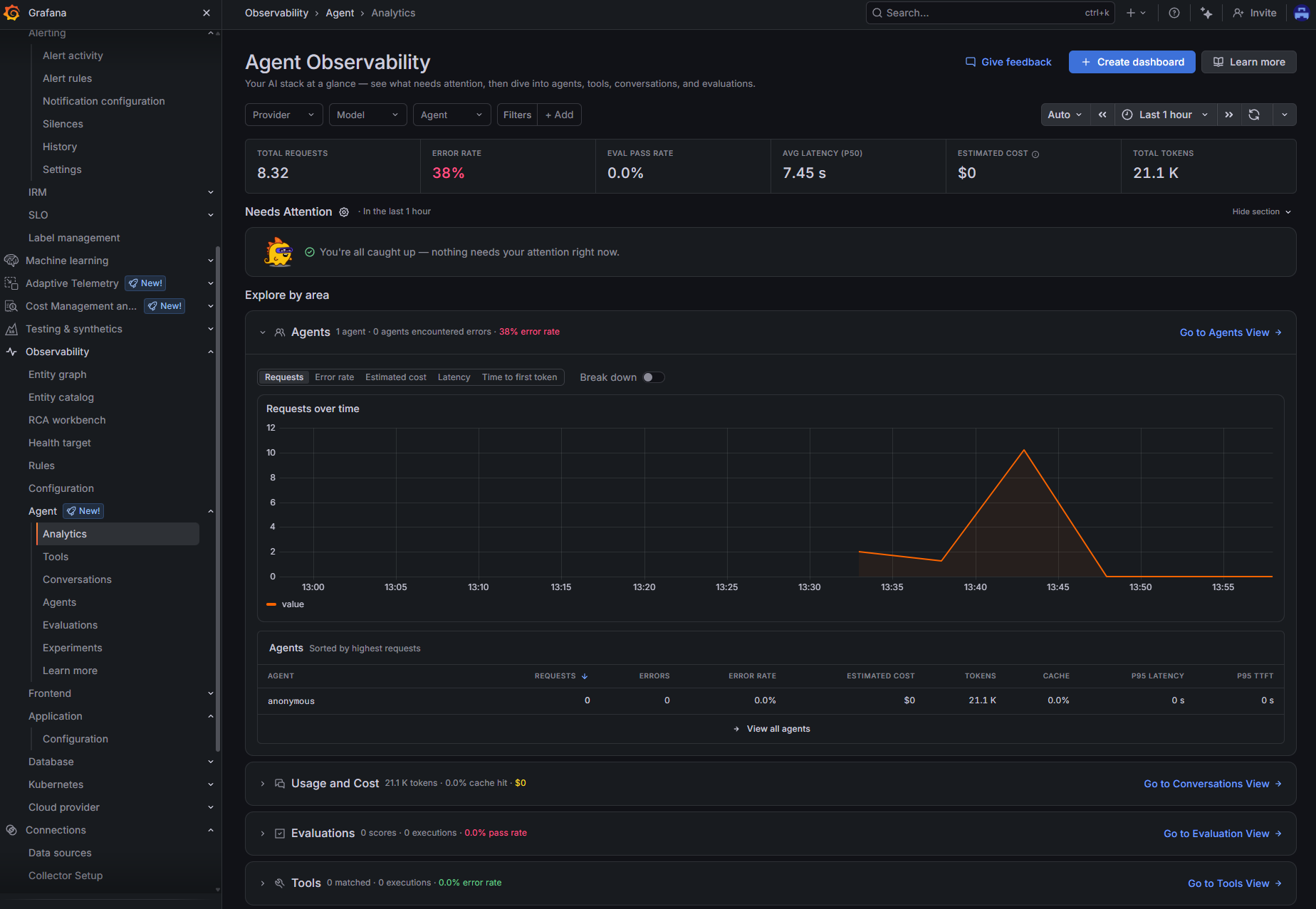
Task: Open the plus new menu in header
Action: point(1136,13)
